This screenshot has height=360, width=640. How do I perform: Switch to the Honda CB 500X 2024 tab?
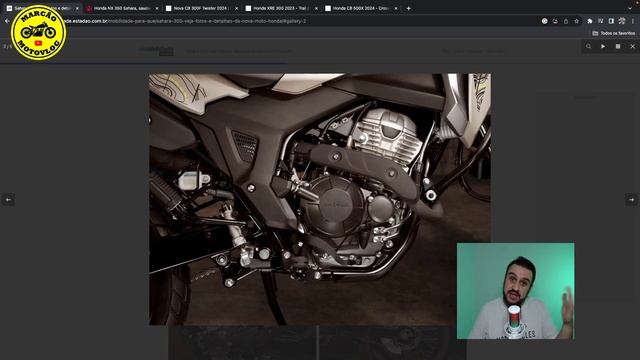click(360, 8)
